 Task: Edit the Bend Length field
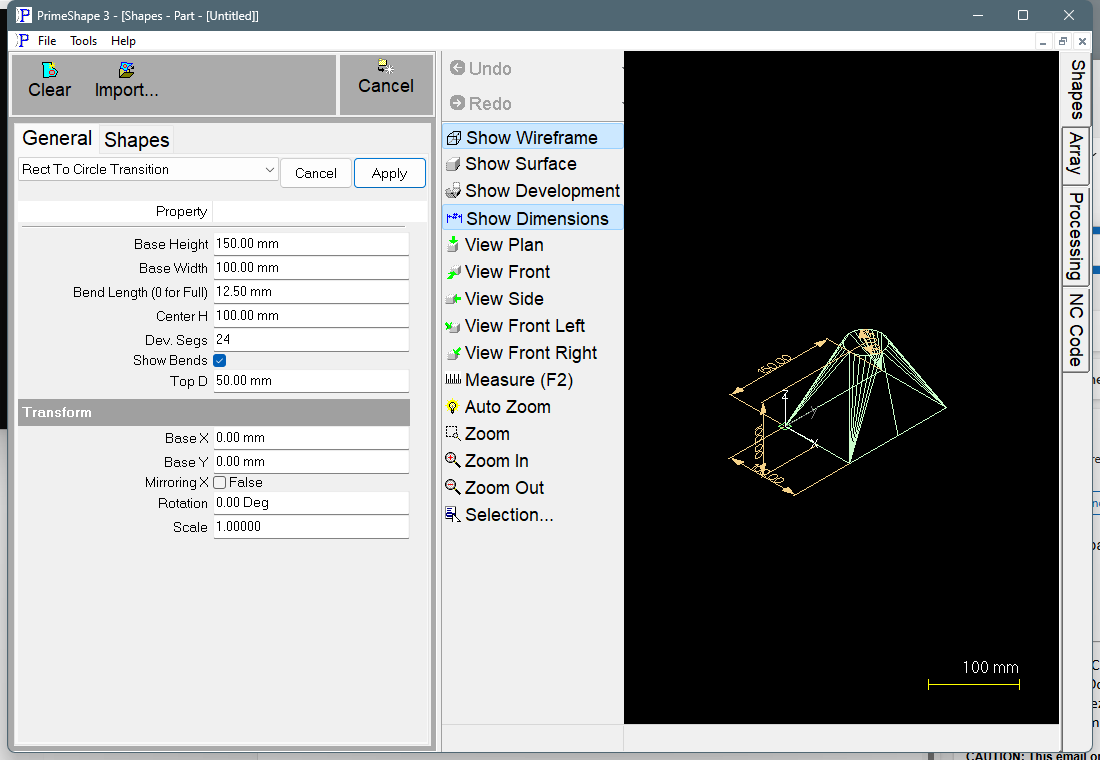pos(311,292)
